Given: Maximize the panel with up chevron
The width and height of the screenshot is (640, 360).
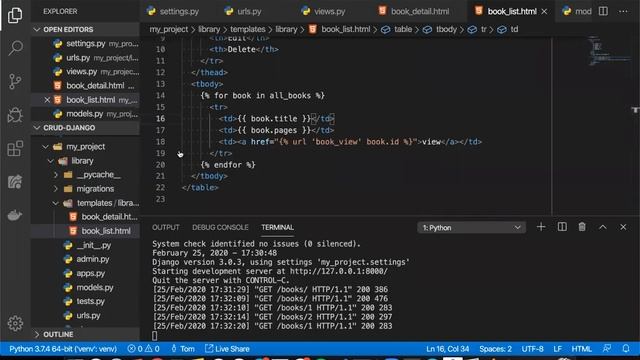Looking at the screenshot, I should 602,227.
